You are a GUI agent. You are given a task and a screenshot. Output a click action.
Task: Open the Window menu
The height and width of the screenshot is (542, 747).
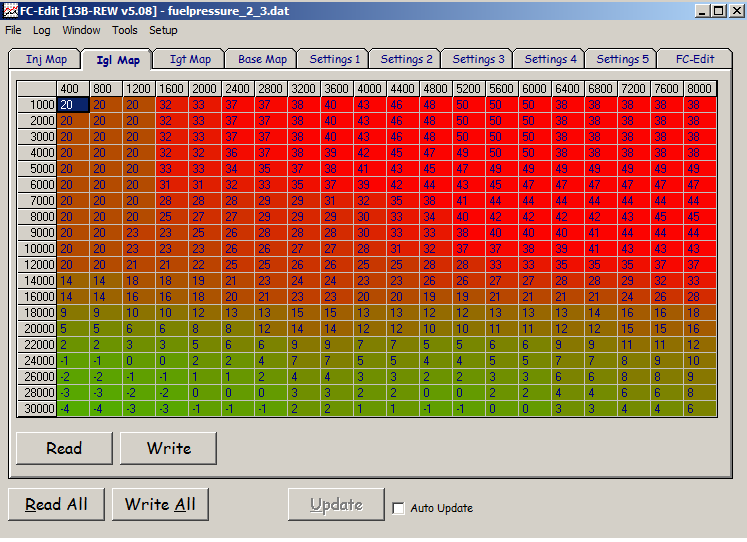click(81, 30)
